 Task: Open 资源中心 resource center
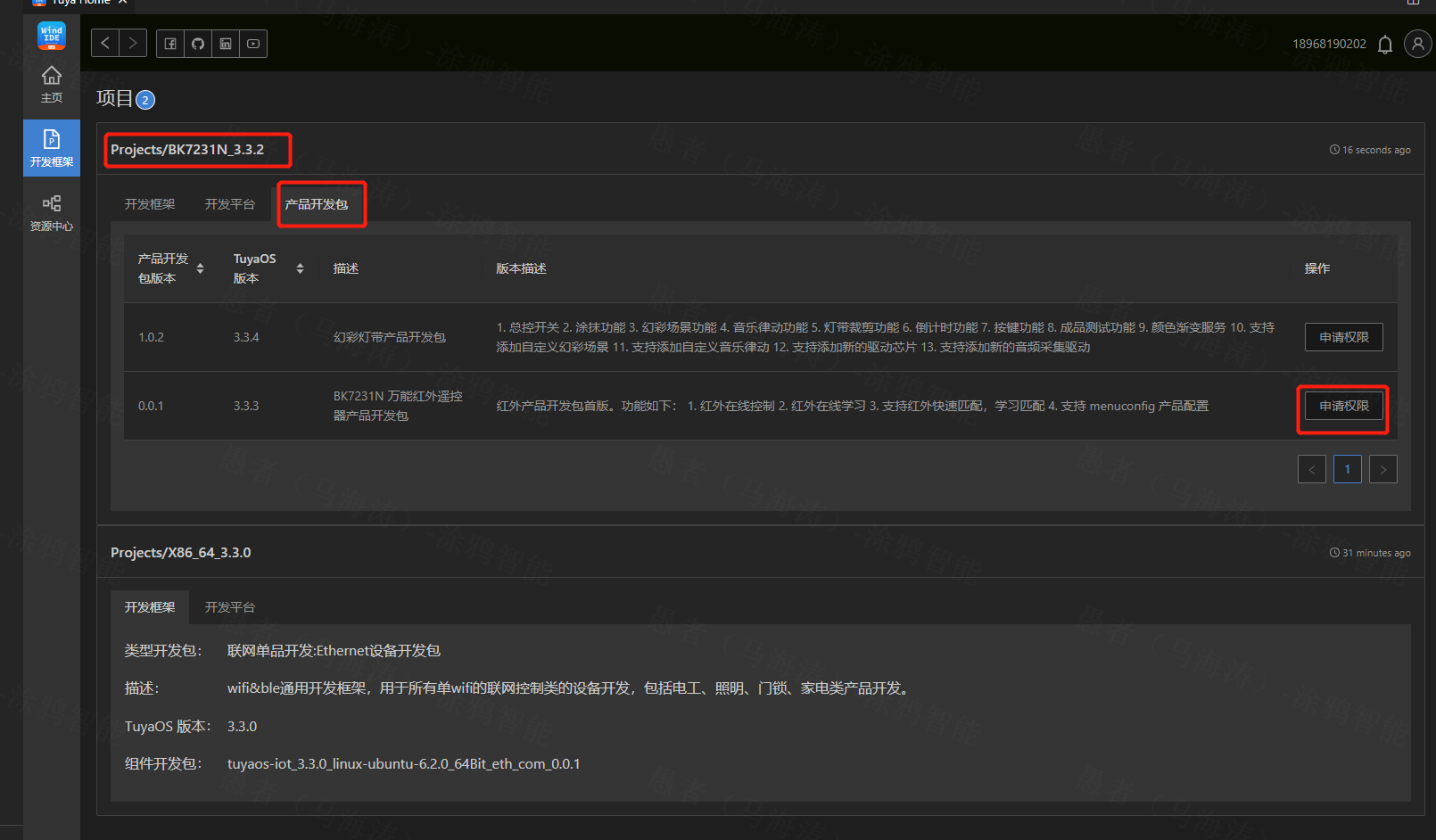pyautogui.click(x=52, y=213)
